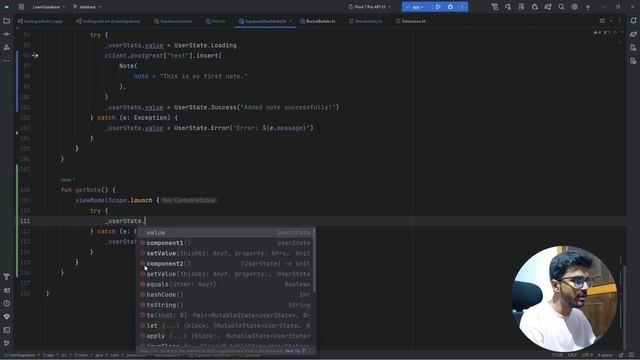Open the Resource Manager sidebar icon

pyautogui.click(x=7, y=47)
